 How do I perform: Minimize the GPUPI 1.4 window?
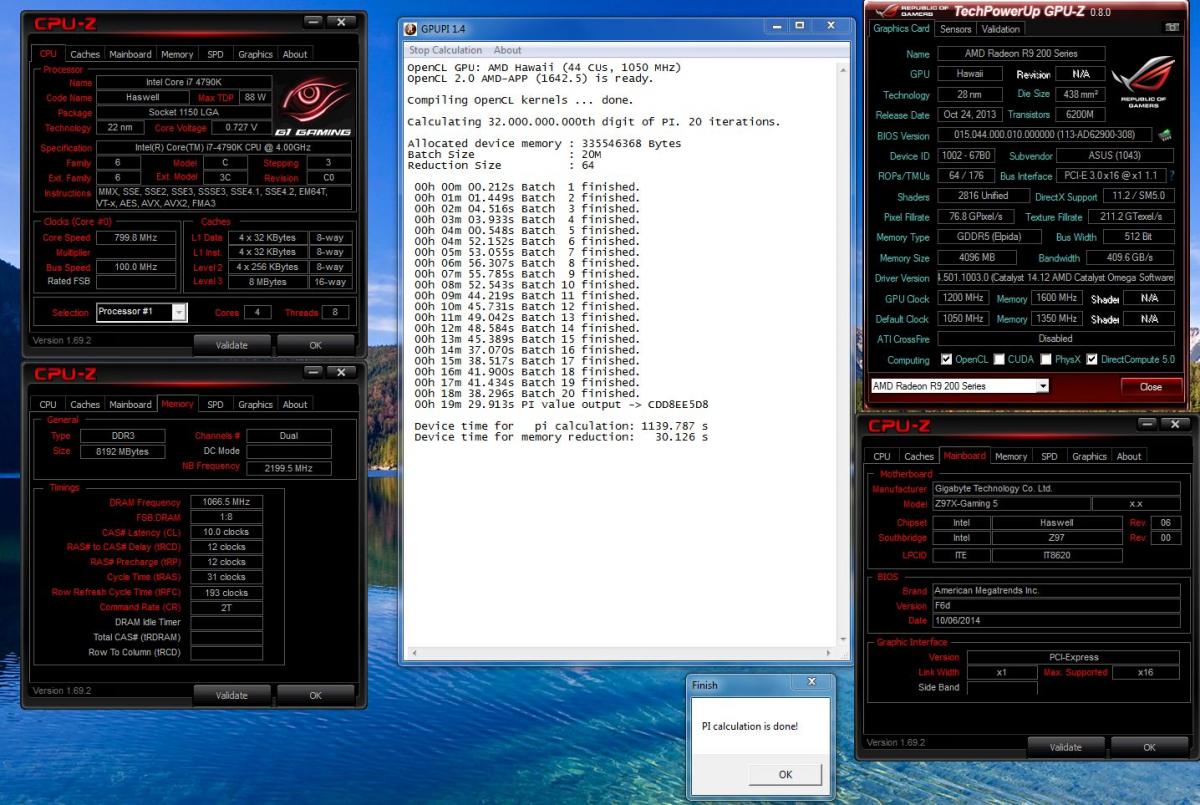(778, 24)
